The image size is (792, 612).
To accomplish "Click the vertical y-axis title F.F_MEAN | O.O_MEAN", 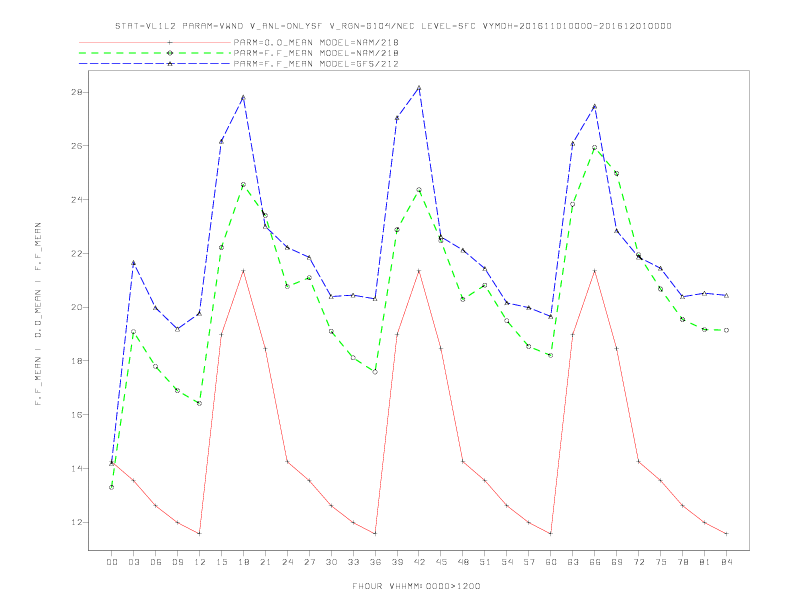I will coord(38,314).
